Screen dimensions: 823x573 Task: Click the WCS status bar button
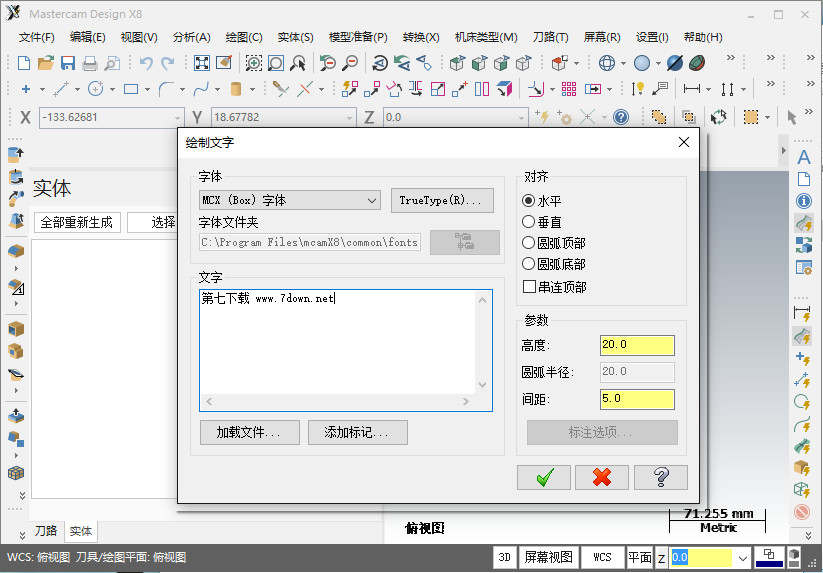tap(602, 557)
